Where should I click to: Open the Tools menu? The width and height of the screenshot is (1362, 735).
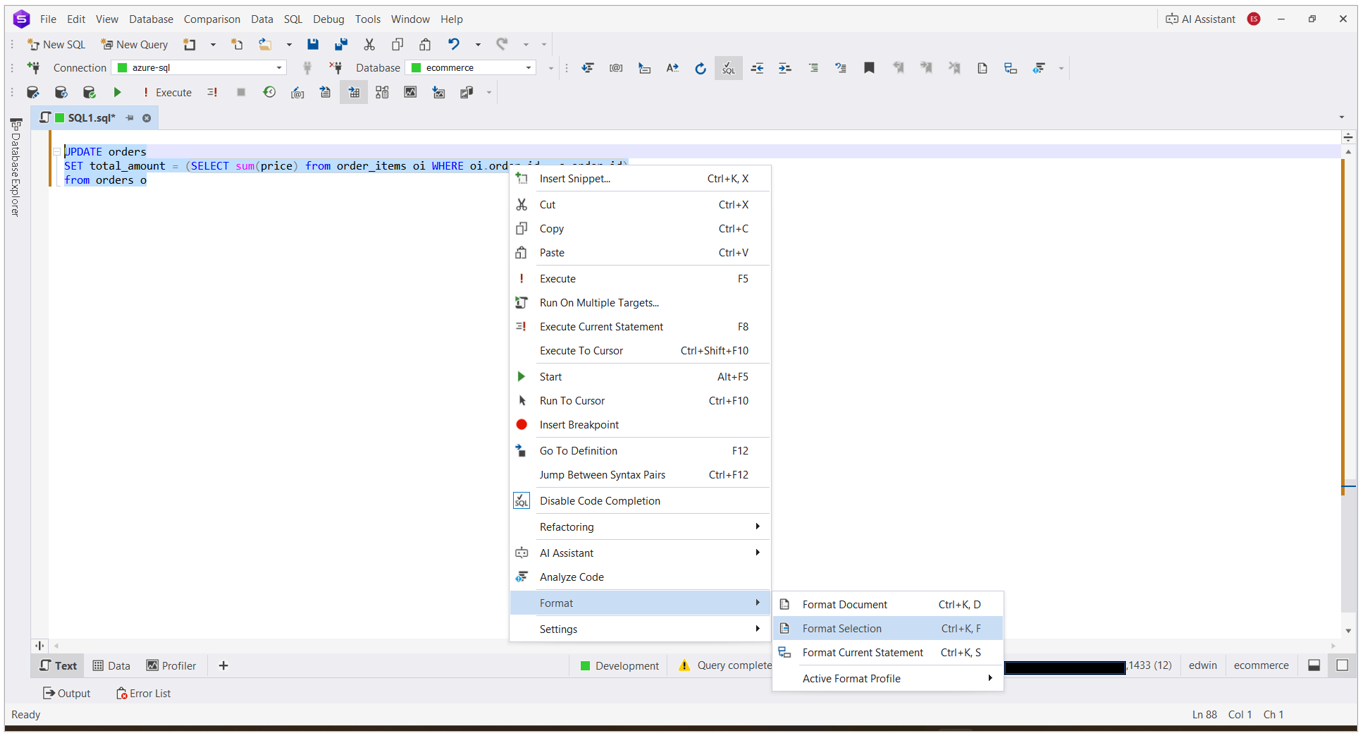(x=368, y=19)
